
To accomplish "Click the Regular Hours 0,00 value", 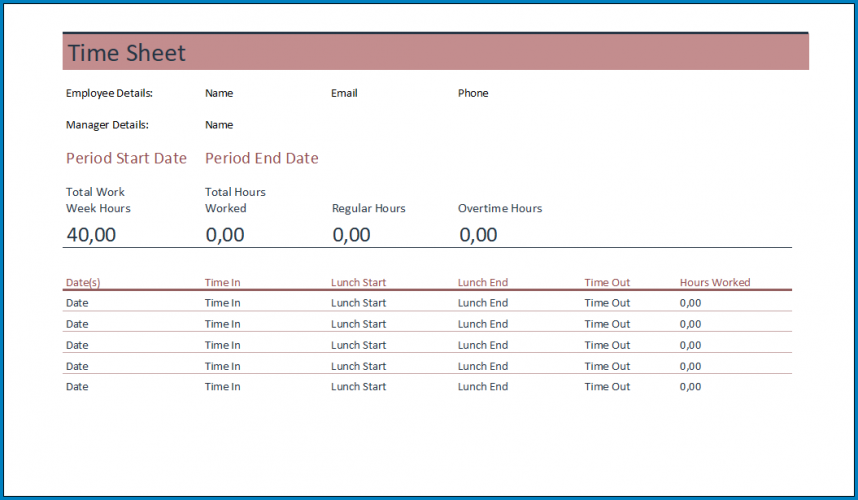I will pyautogui.click(x=351, y=235).
